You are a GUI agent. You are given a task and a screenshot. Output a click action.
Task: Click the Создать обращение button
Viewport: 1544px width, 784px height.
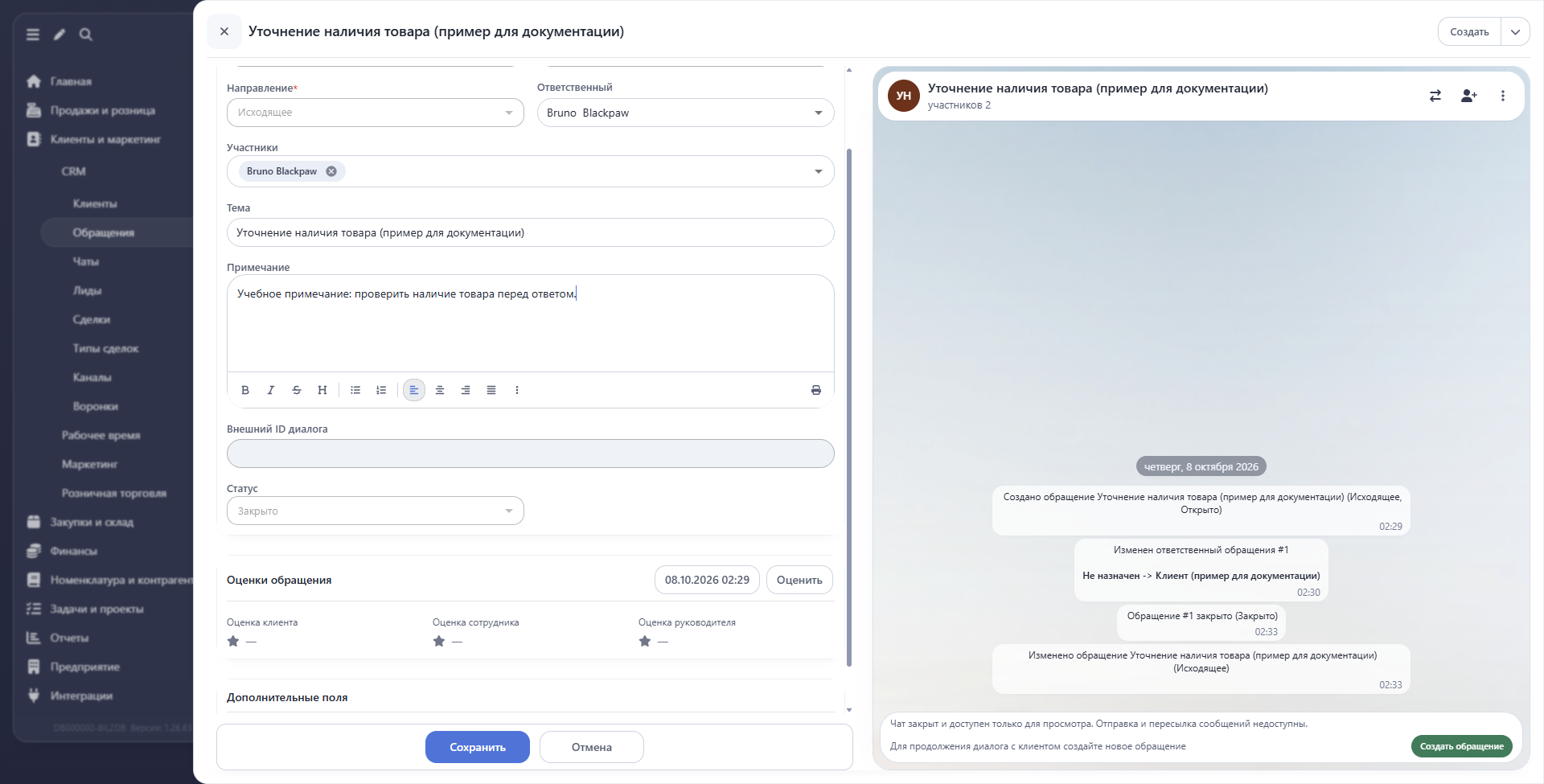[1462, 746]
